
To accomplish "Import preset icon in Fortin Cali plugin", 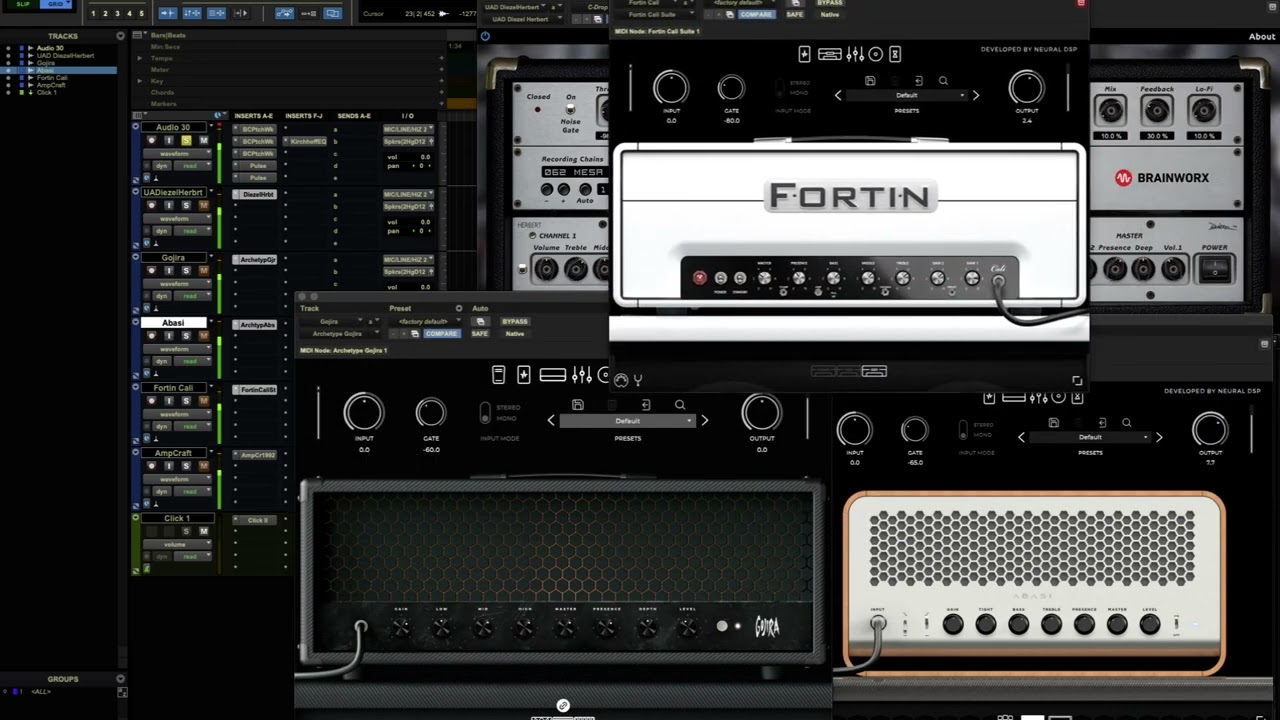I will 918,81.
